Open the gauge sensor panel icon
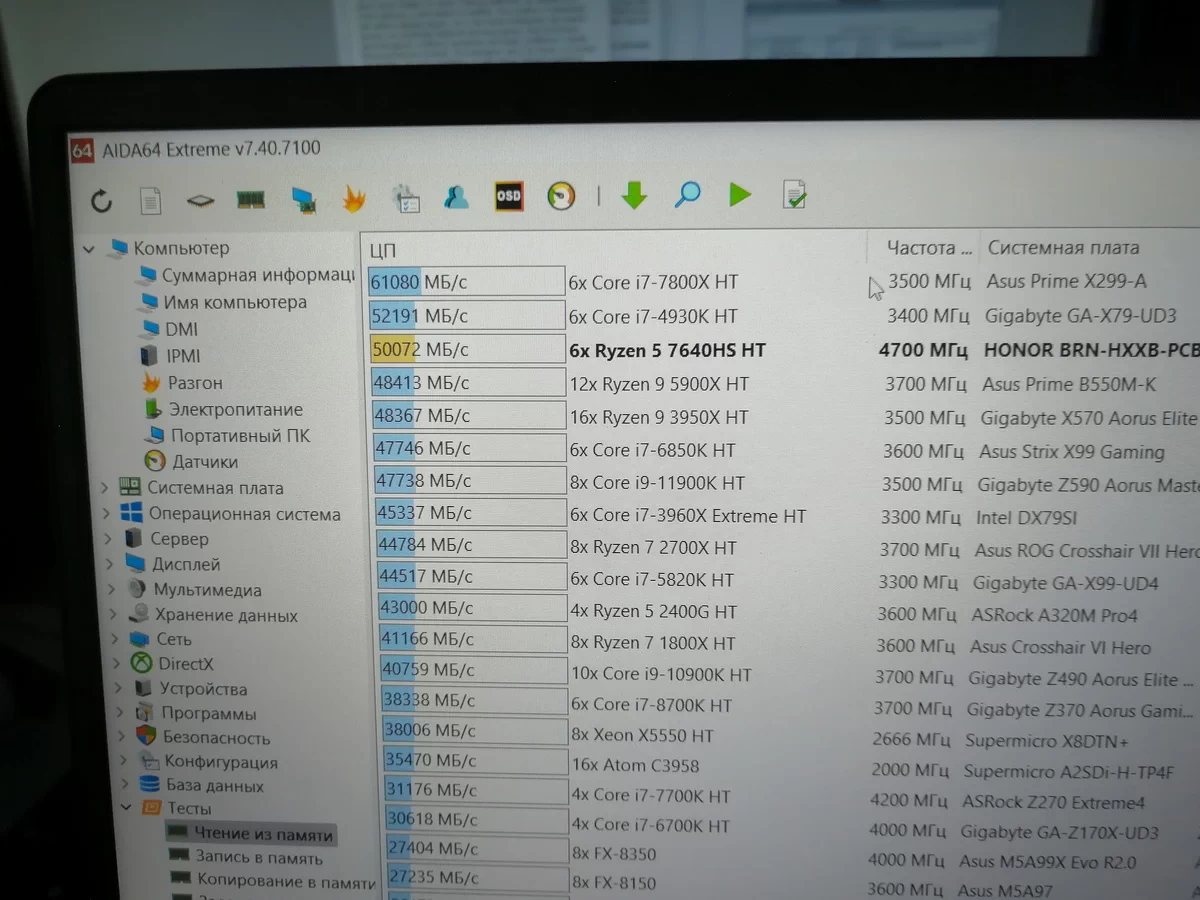This screenshot has width=1200, height=900. [561, 195]
